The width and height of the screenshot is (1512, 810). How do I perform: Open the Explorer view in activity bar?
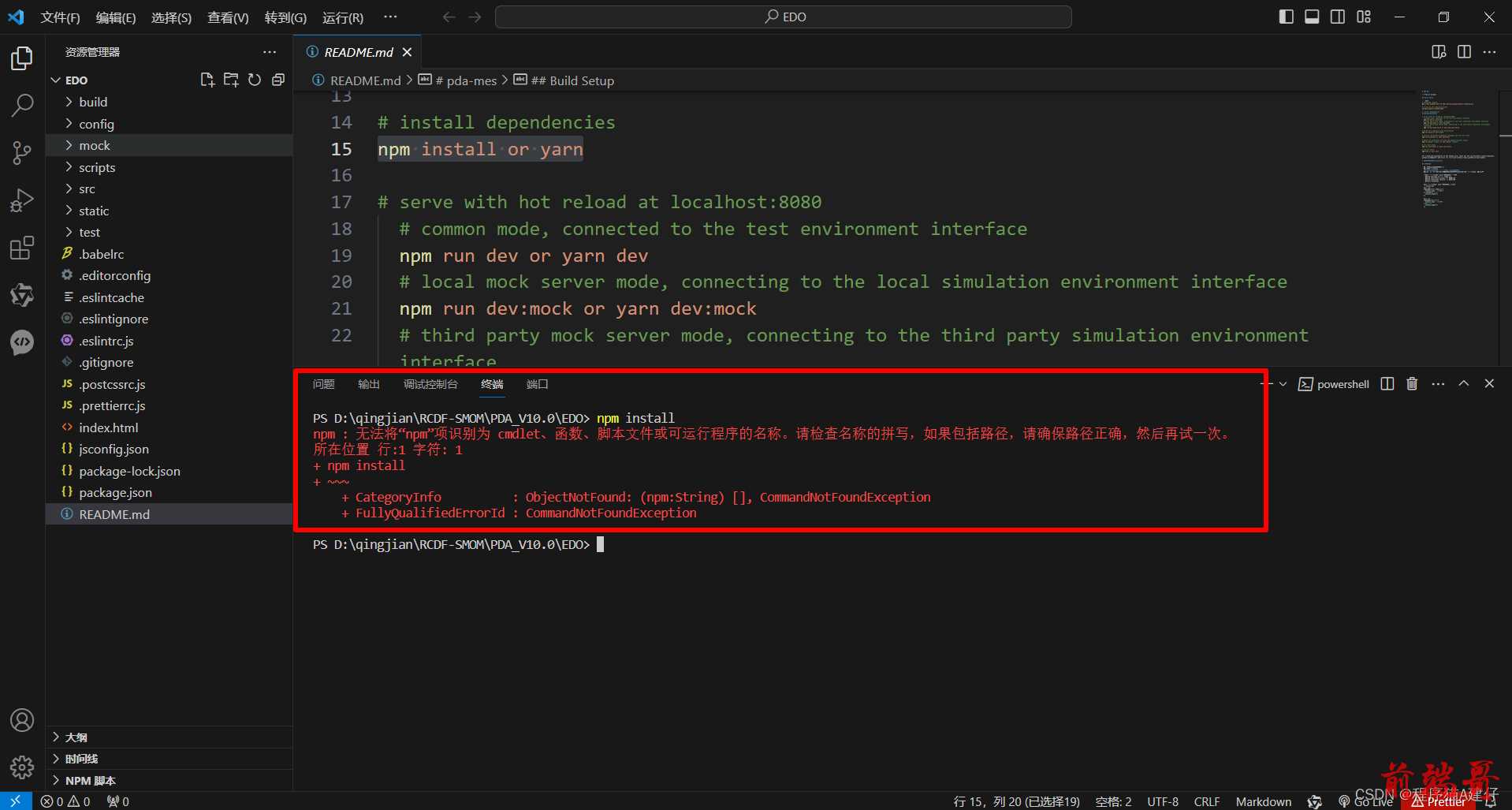[22, 58]
